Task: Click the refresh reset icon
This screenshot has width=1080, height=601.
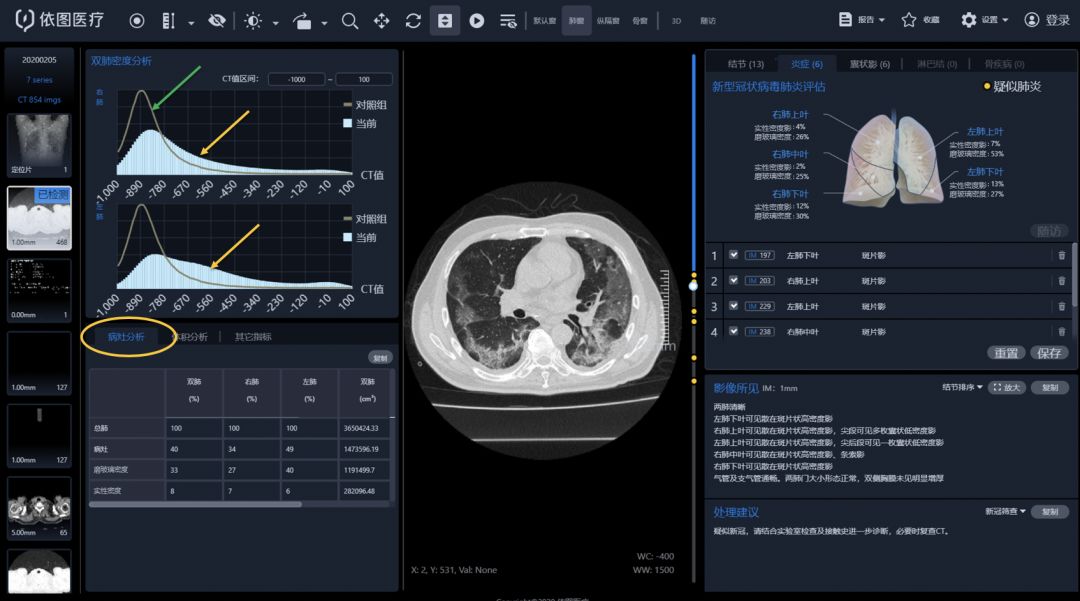Action: click(413, 21)
